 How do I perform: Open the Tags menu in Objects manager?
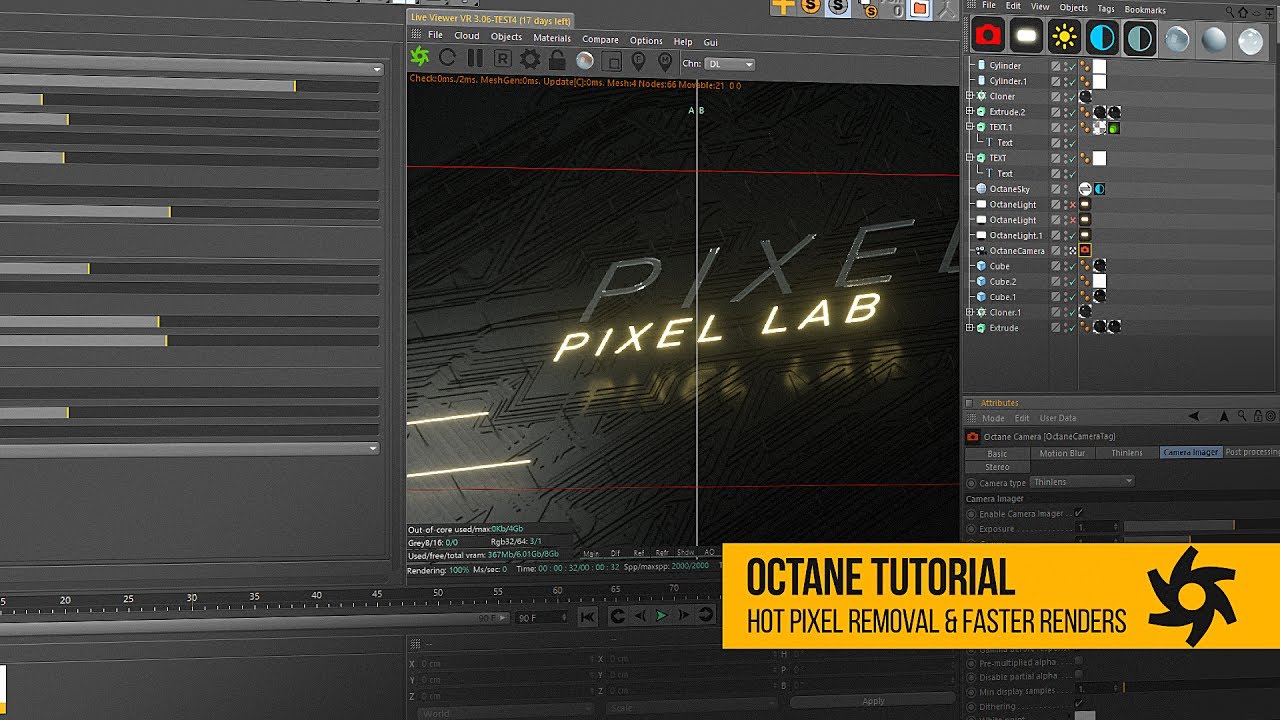click(1106, 8)
